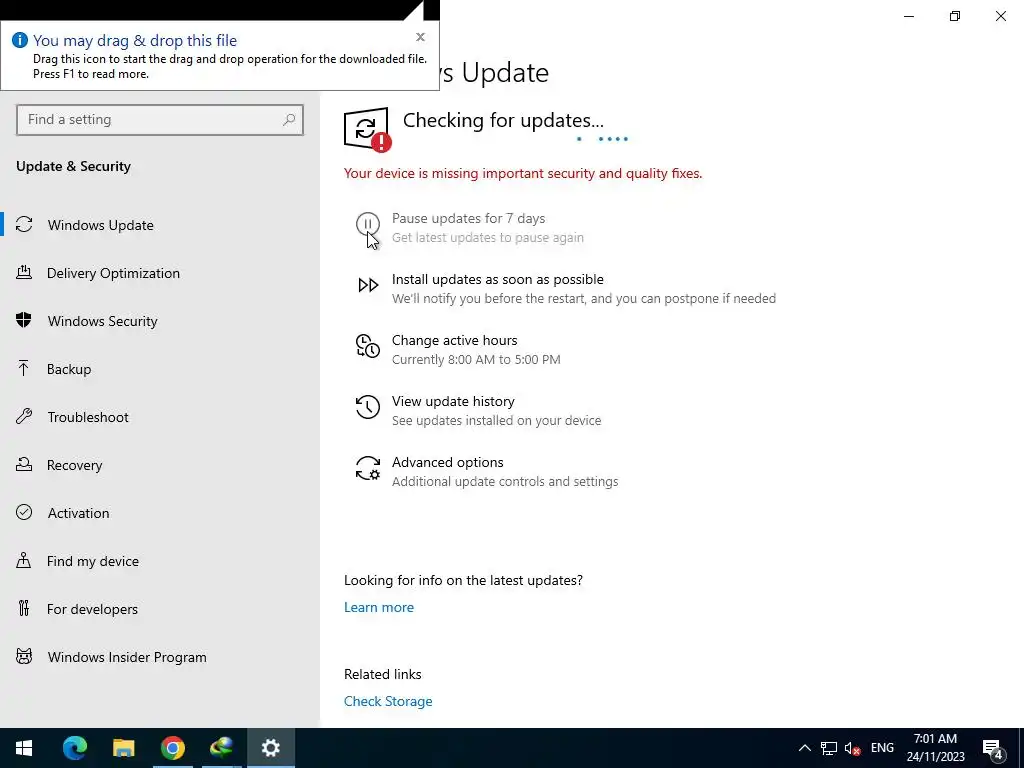Launch Google Chrome from taskbar
The width and height of the screenshot is (1024, 768).
click(172, 748)
